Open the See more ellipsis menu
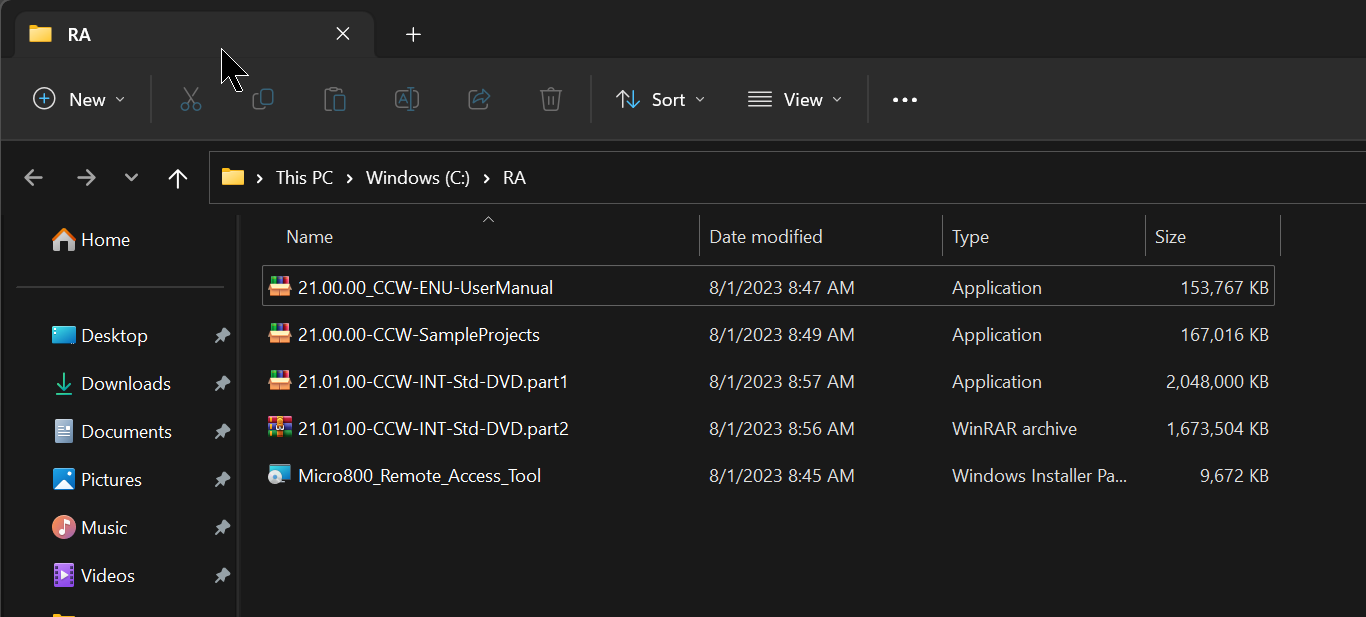Image resolution: width=1366 pixels, height=617 pixels. coord(905,99)
